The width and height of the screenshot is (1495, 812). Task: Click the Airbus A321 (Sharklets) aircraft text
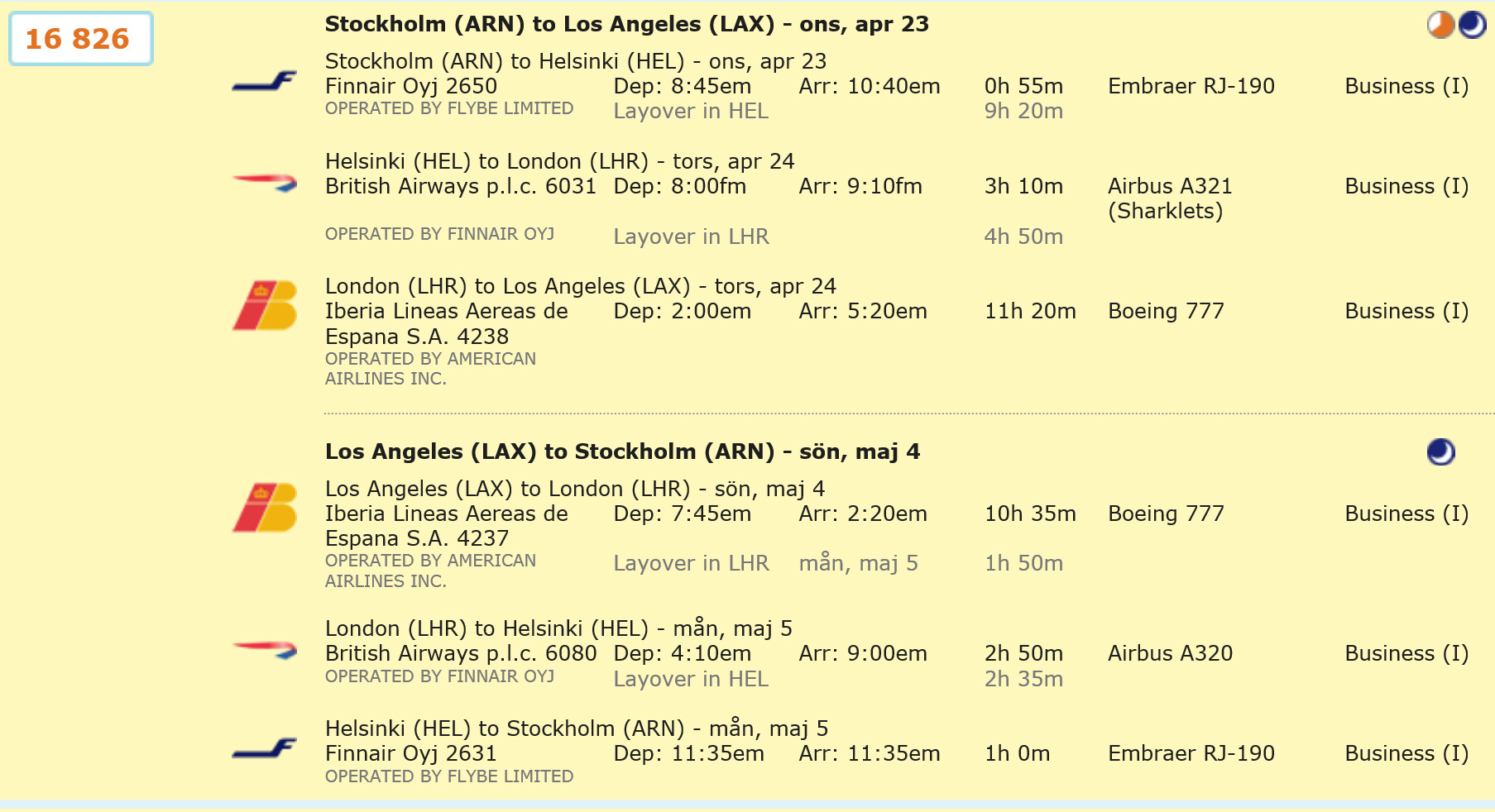1169,198
